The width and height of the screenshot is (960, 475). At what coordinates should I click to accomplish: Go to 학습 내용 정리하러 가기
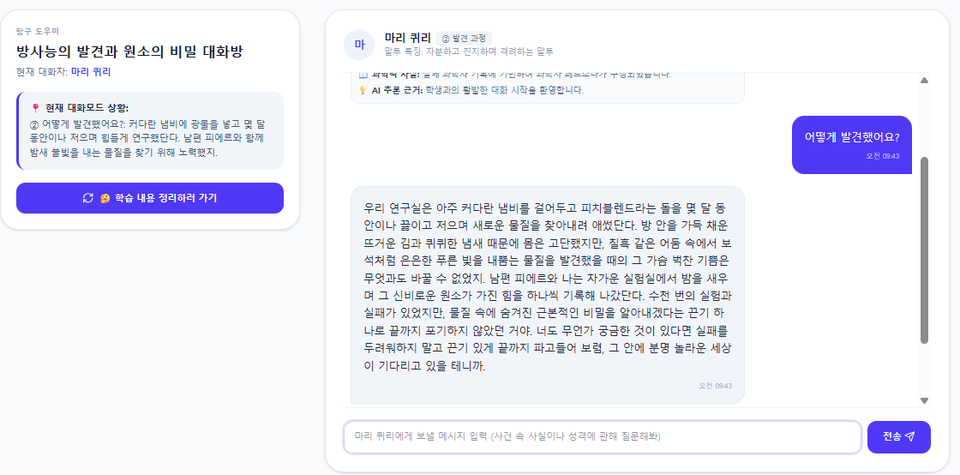[x=150, y=198]
